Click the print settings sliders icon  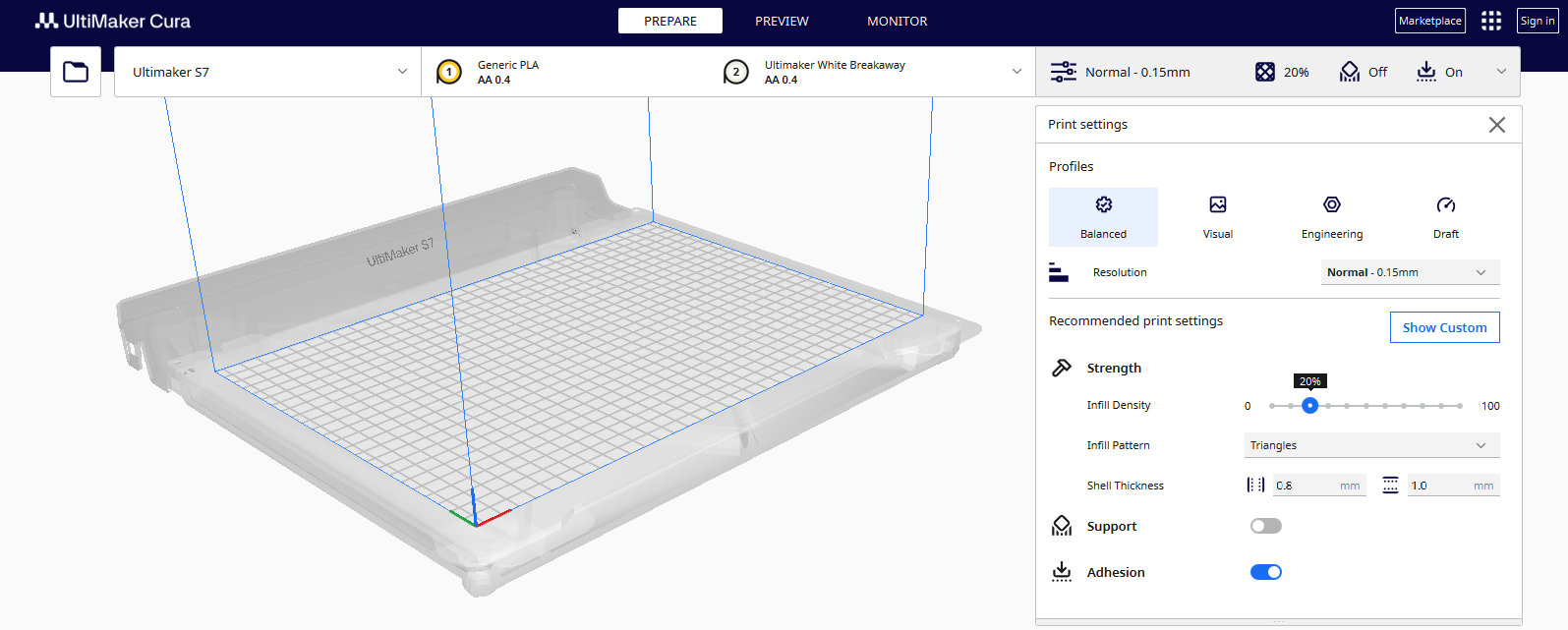(x=1064, y=72)
